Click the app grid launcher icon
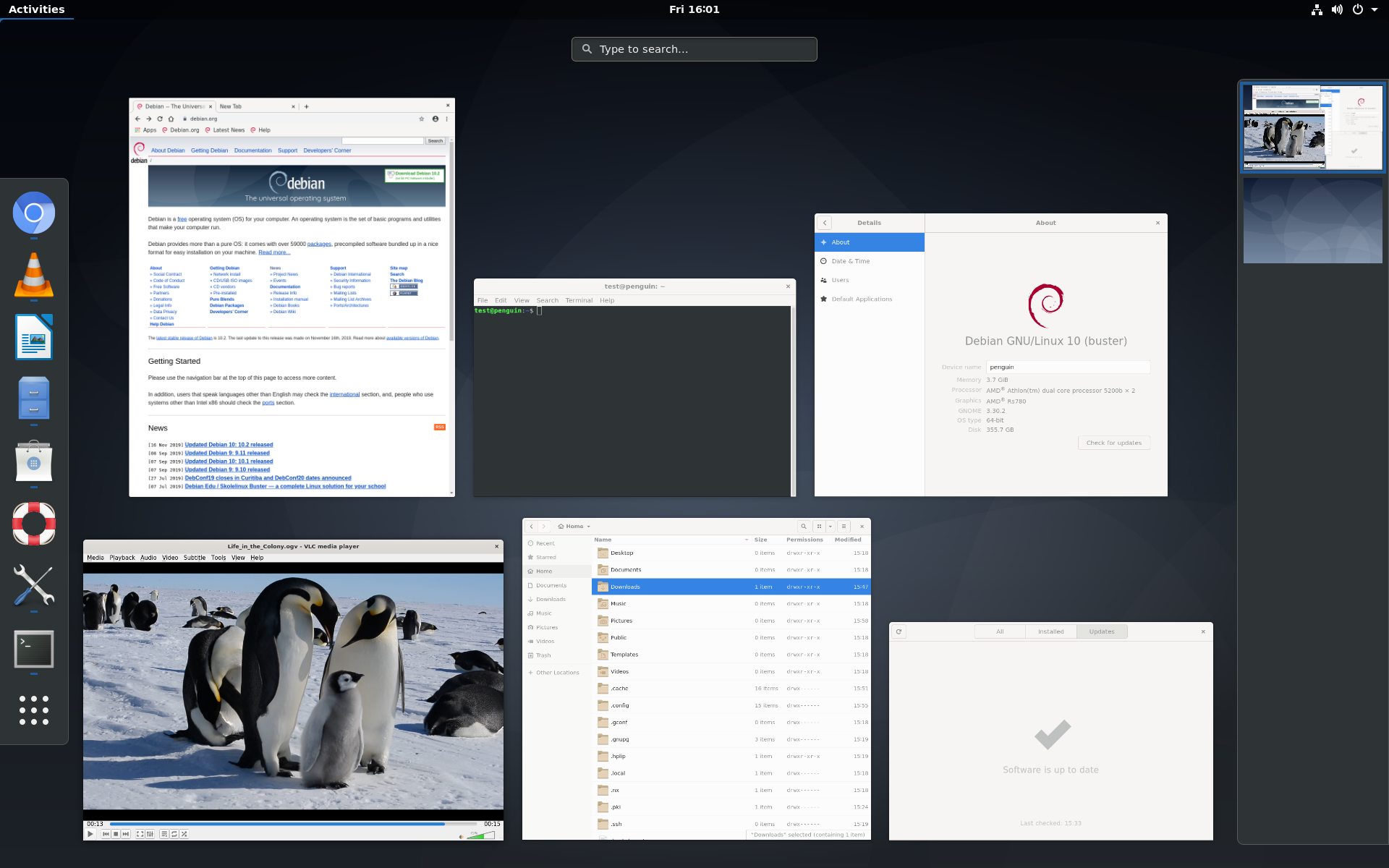1389x868 pixels. pyautogui.click(x=33, y=711)
